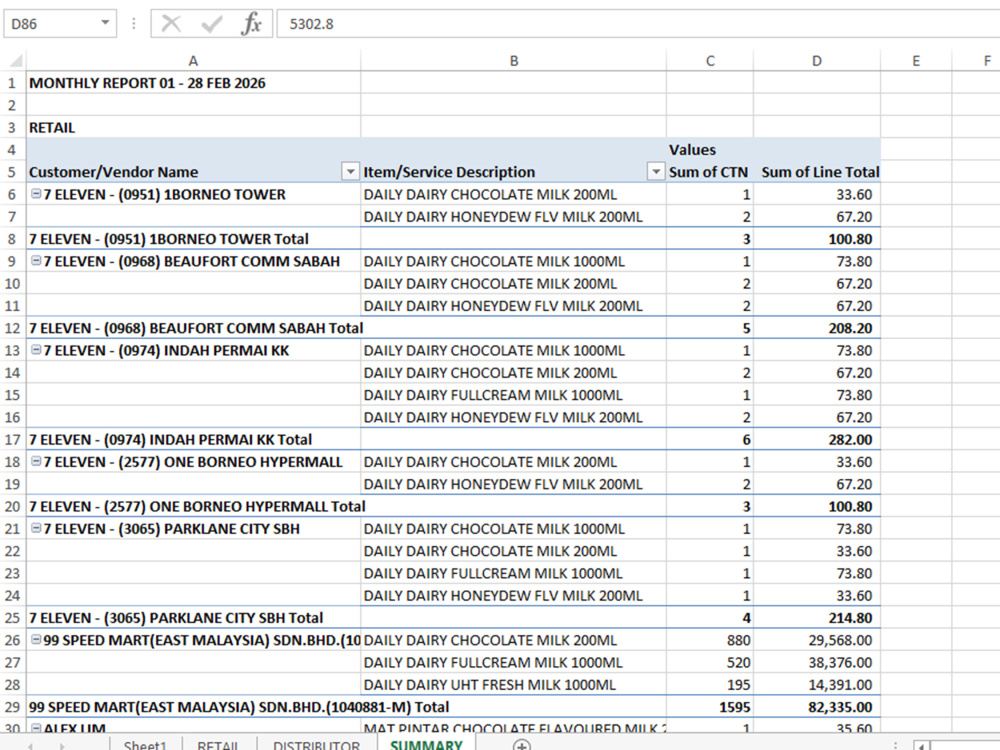Collapse 7 ELEVEN (0974) INDAH PERMAI KK group
The image size is (1000, 750).
36,350
